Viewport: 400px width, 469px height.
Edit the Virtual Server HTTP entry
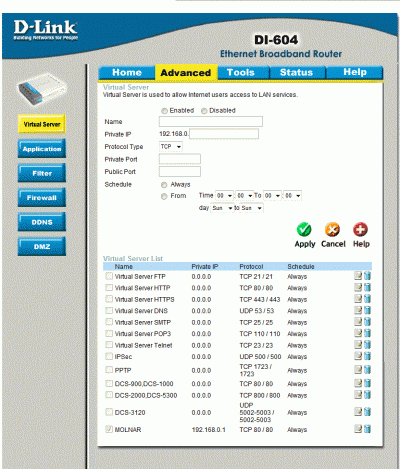tap(358, 287)
